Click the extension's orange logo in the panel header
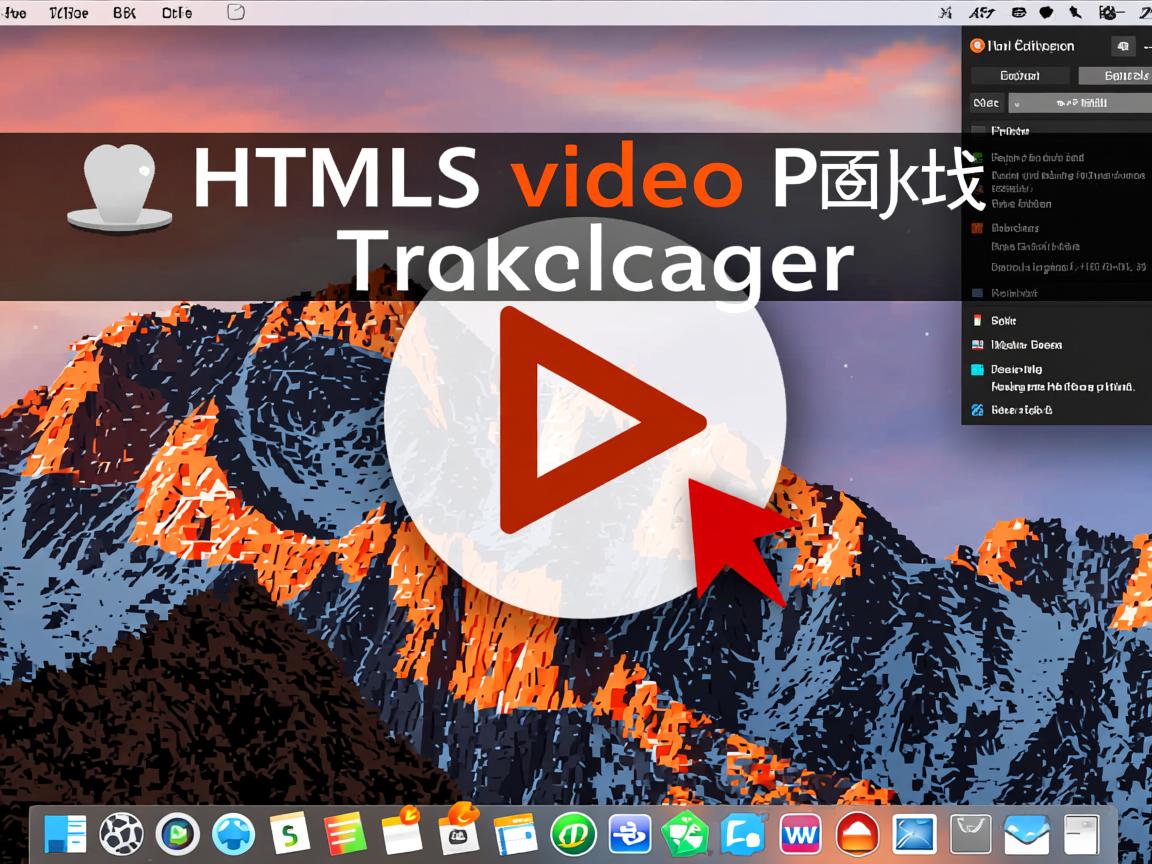 coord(977,46)
